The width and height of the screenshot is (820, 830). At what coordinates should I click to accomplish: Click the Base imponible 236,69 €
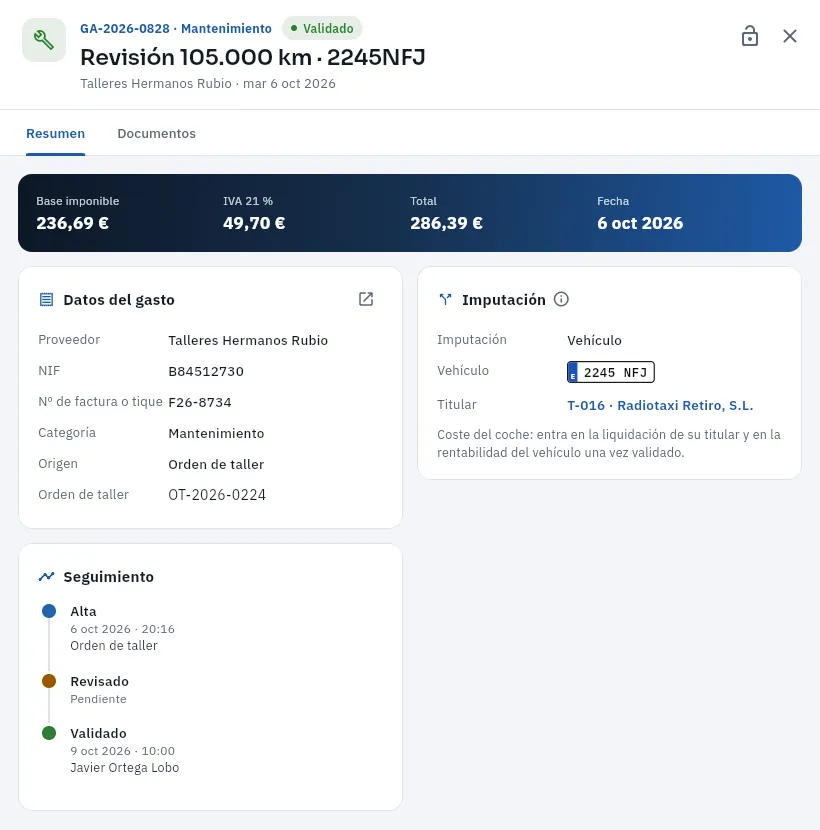tap(73, 223)
